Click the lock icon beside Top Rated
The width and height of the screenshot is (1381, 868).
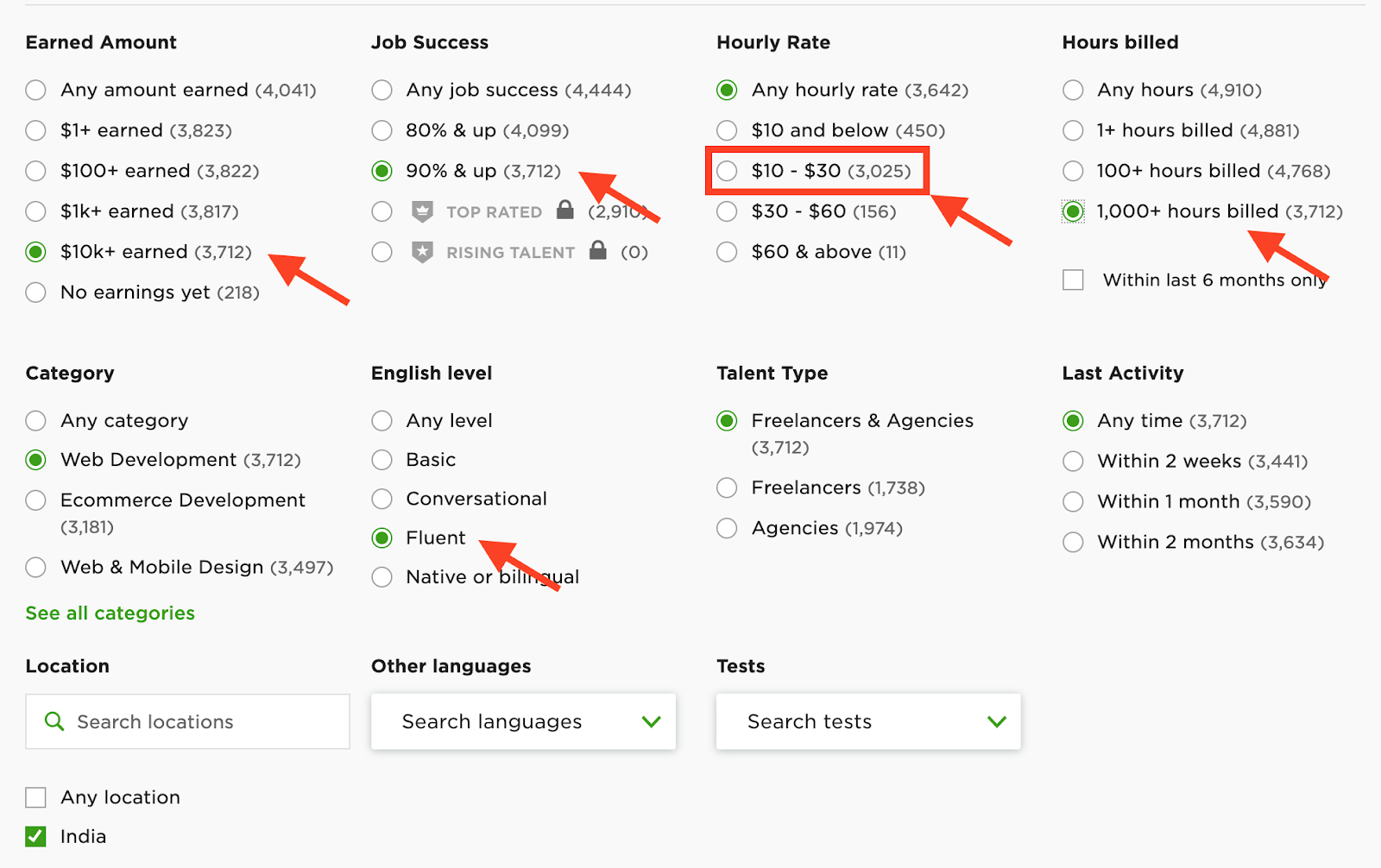565,210
